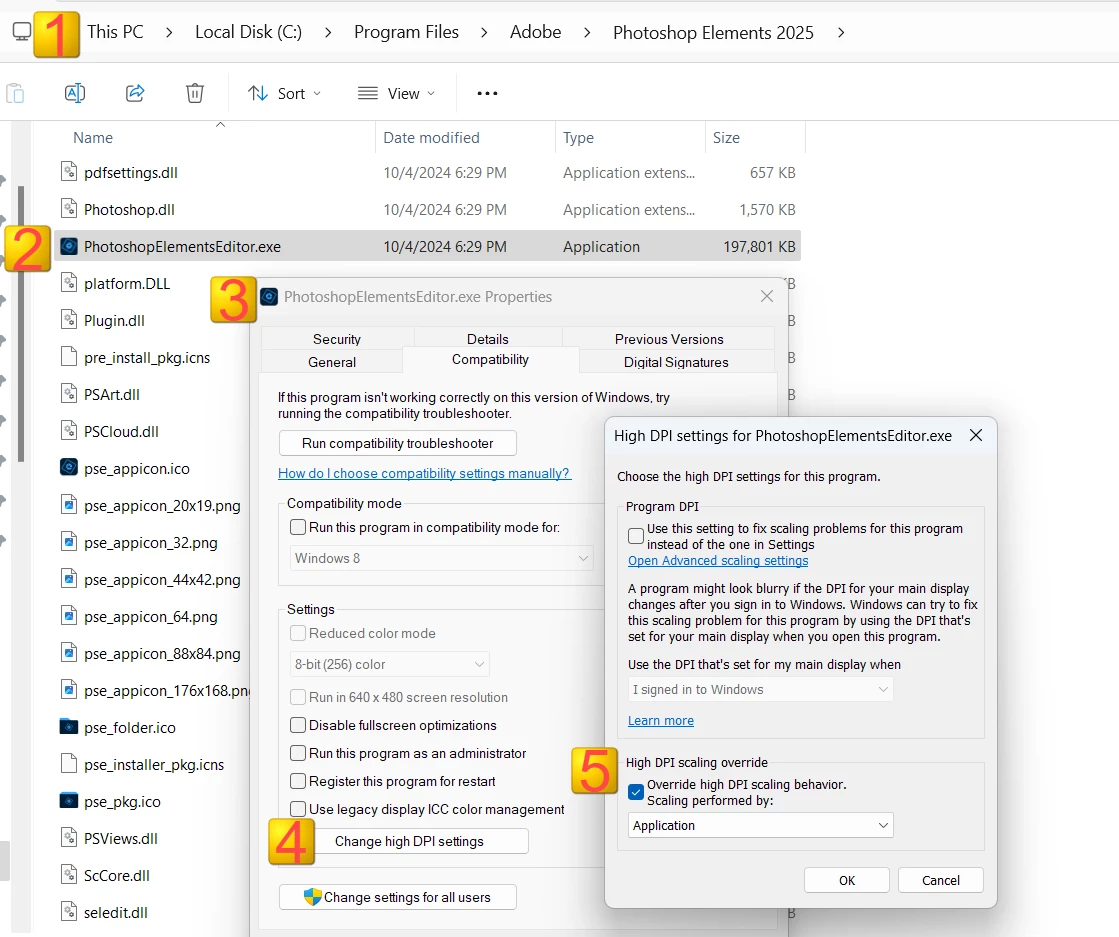
Task: Open the See more ellipsis menu
Action: point(487,93)
